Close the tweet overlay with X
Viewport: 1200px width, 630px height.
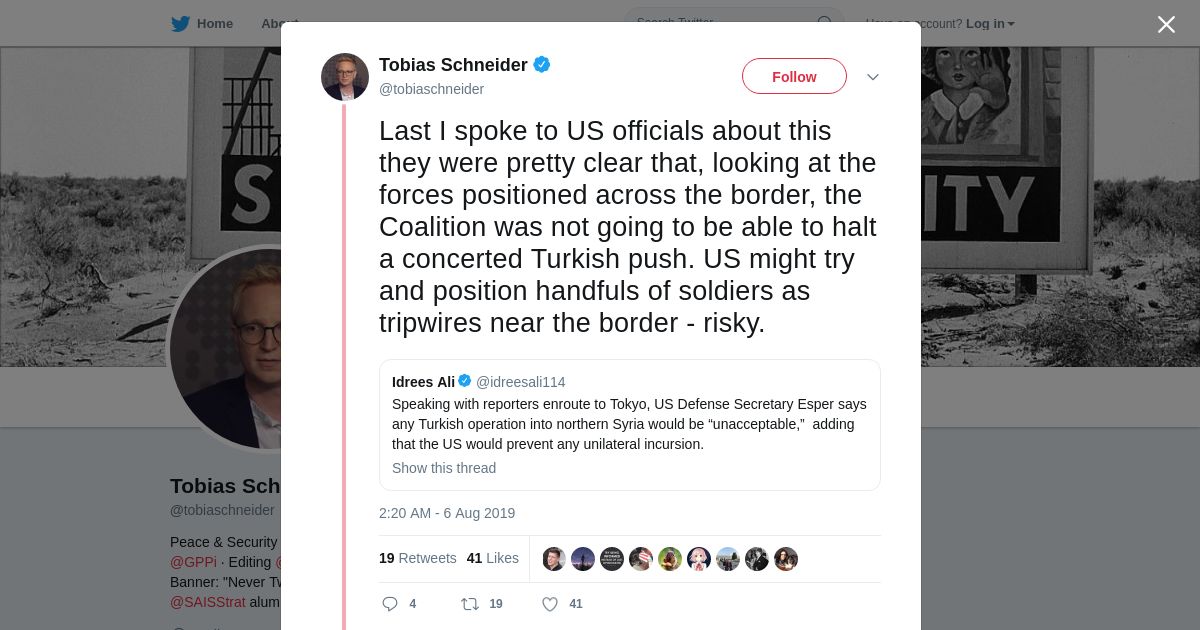pyautogui.click(x=1166, y=25)
